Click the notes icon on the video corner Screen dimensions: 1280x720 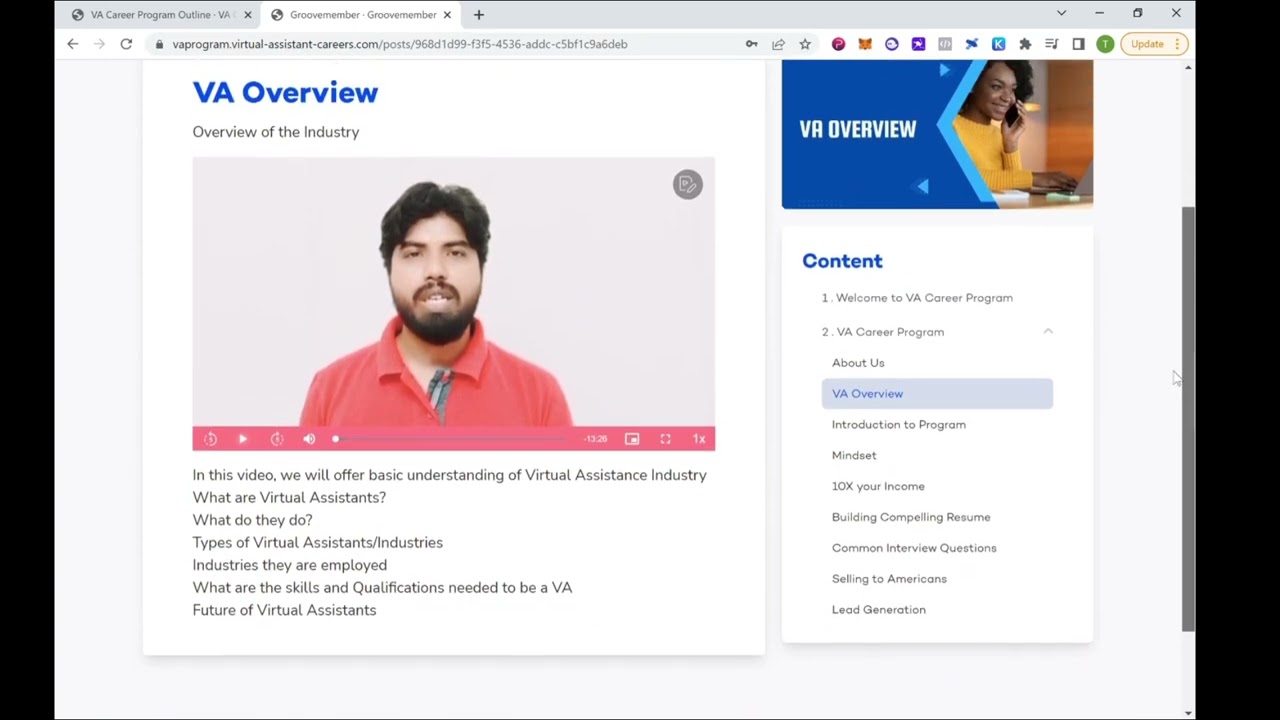pos(687,184)
